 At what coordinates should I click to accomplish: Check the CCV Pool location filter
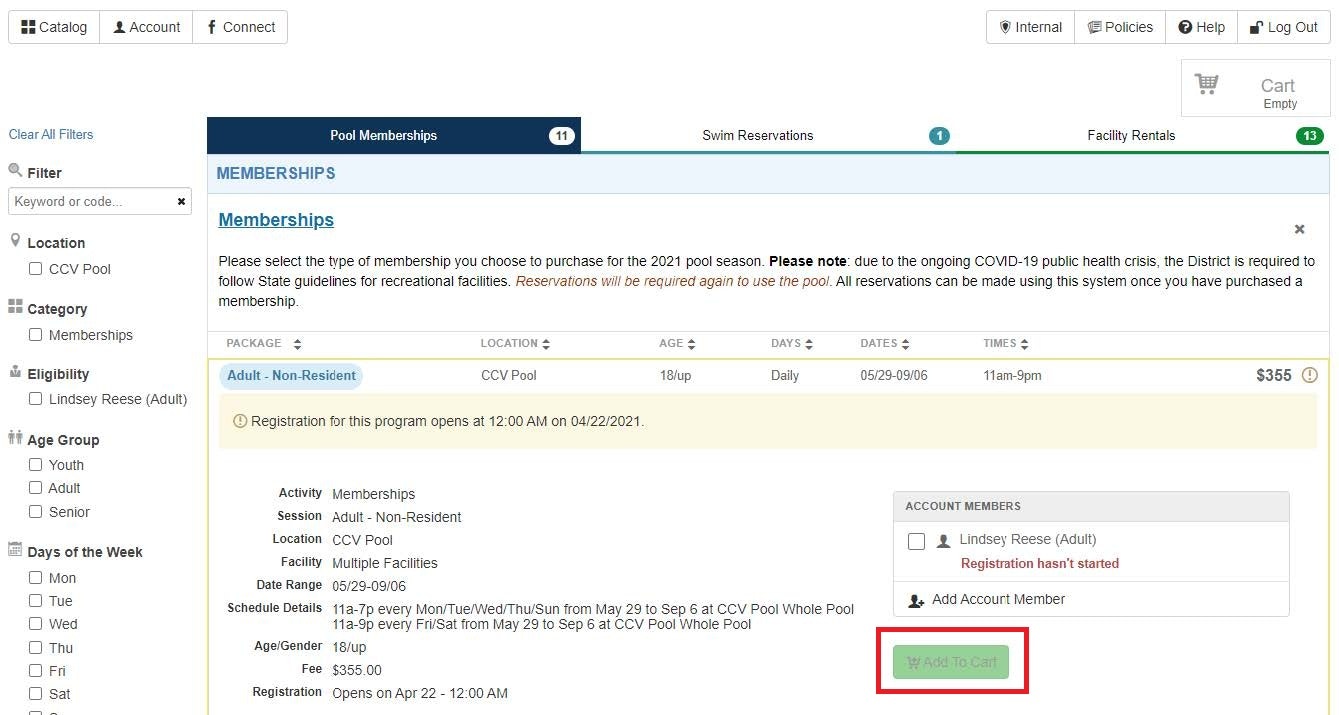click(x=36, y=269)
